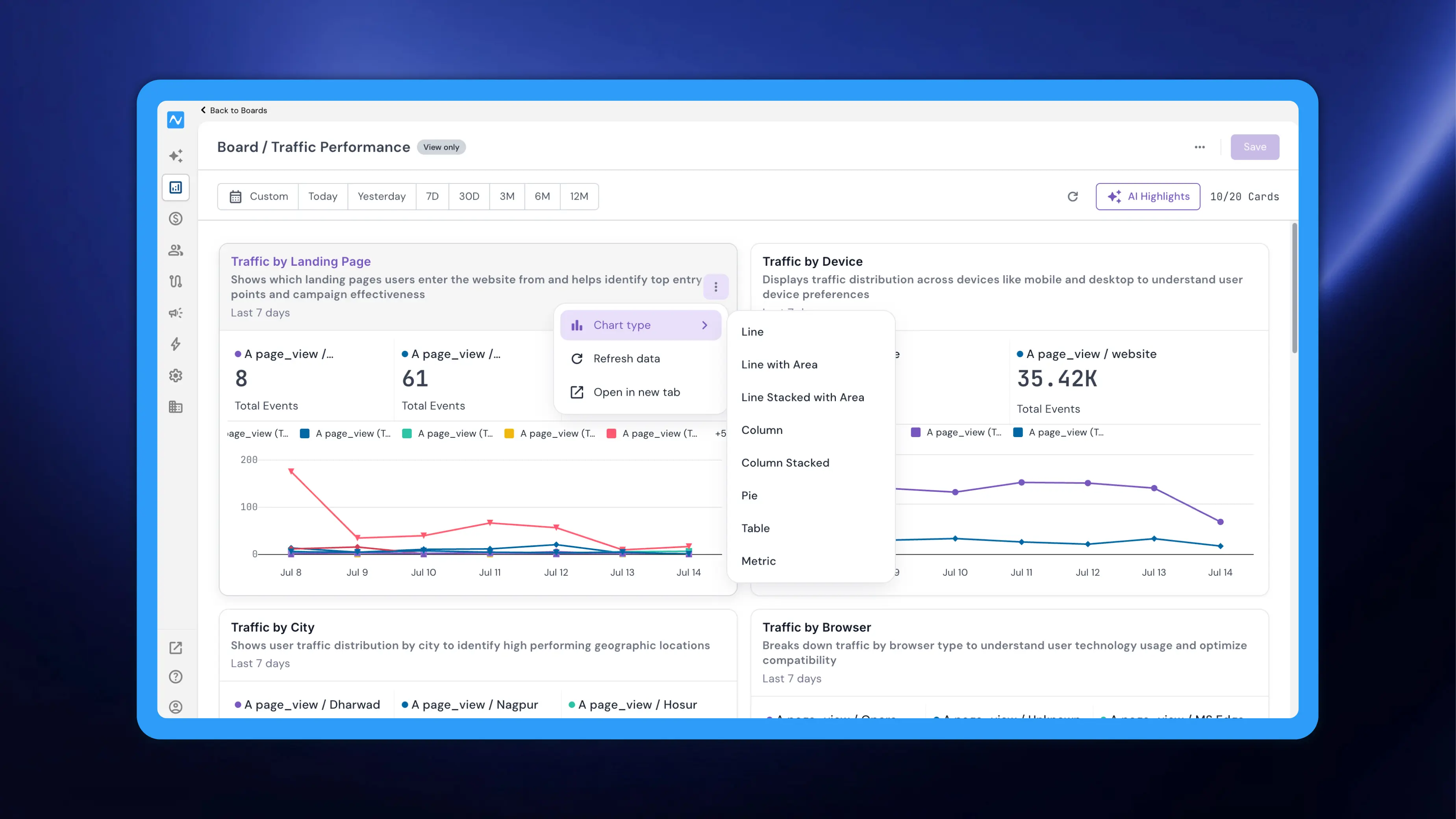This screenshot has width=1456, height=819.
Task: Click the Save button
Action: click(1254, 147)
